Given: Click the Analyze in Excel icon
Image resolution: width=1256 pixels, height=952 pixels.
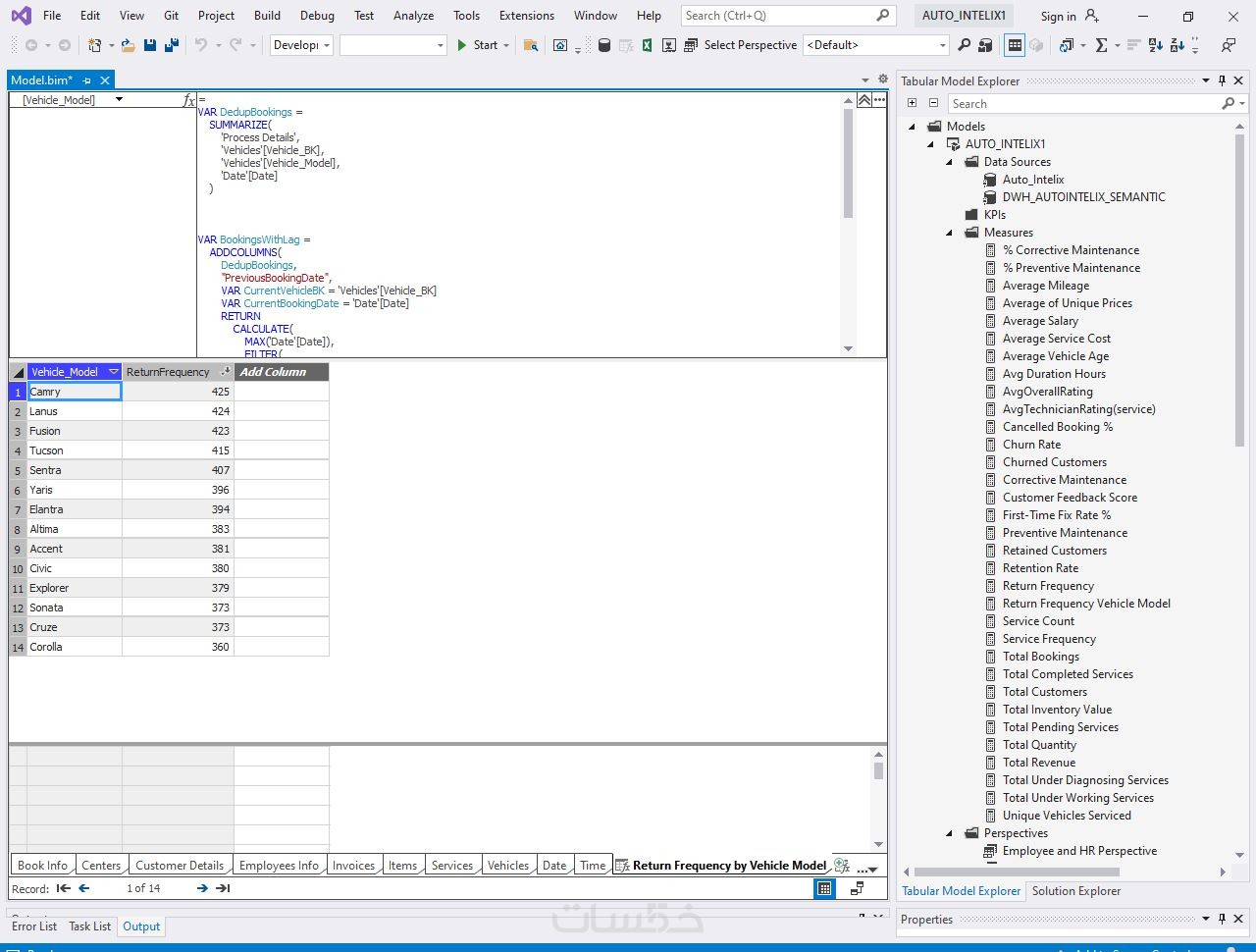Looking at the screenshot, I should (x=648, y=45).
